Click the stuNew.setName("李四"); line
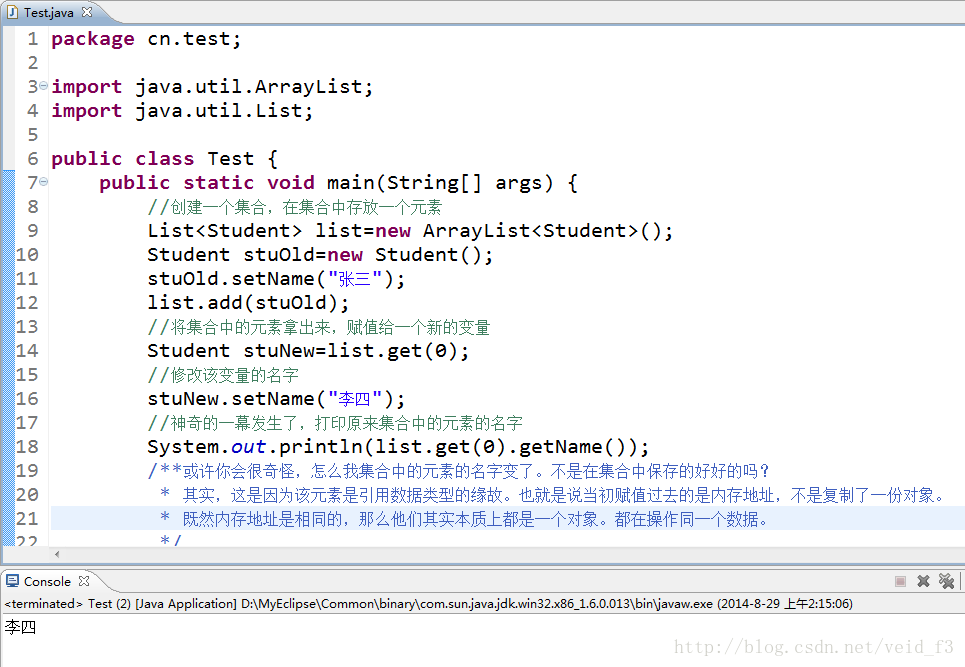965x667 pixels. tap(276, 399)
